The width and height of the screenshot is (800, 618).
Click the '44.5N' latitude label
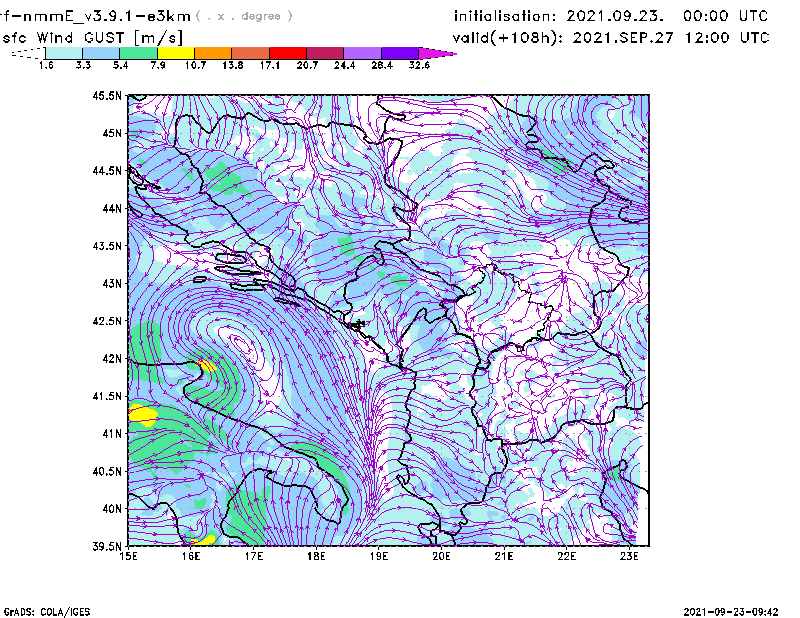point(107,170)
